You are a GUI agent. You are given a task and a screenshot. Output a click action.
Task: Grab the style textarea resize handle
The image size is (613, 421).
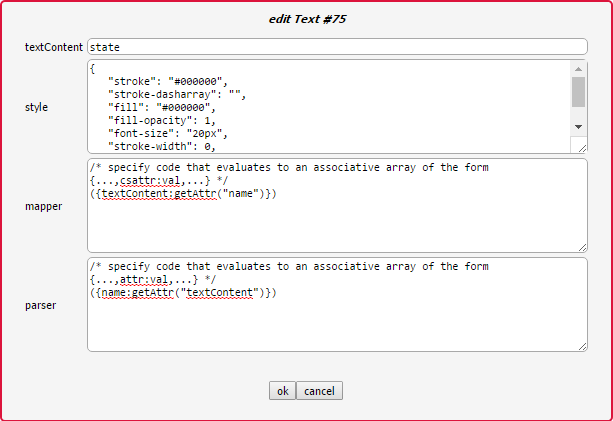pyautogui.click(x=581, y=147)
